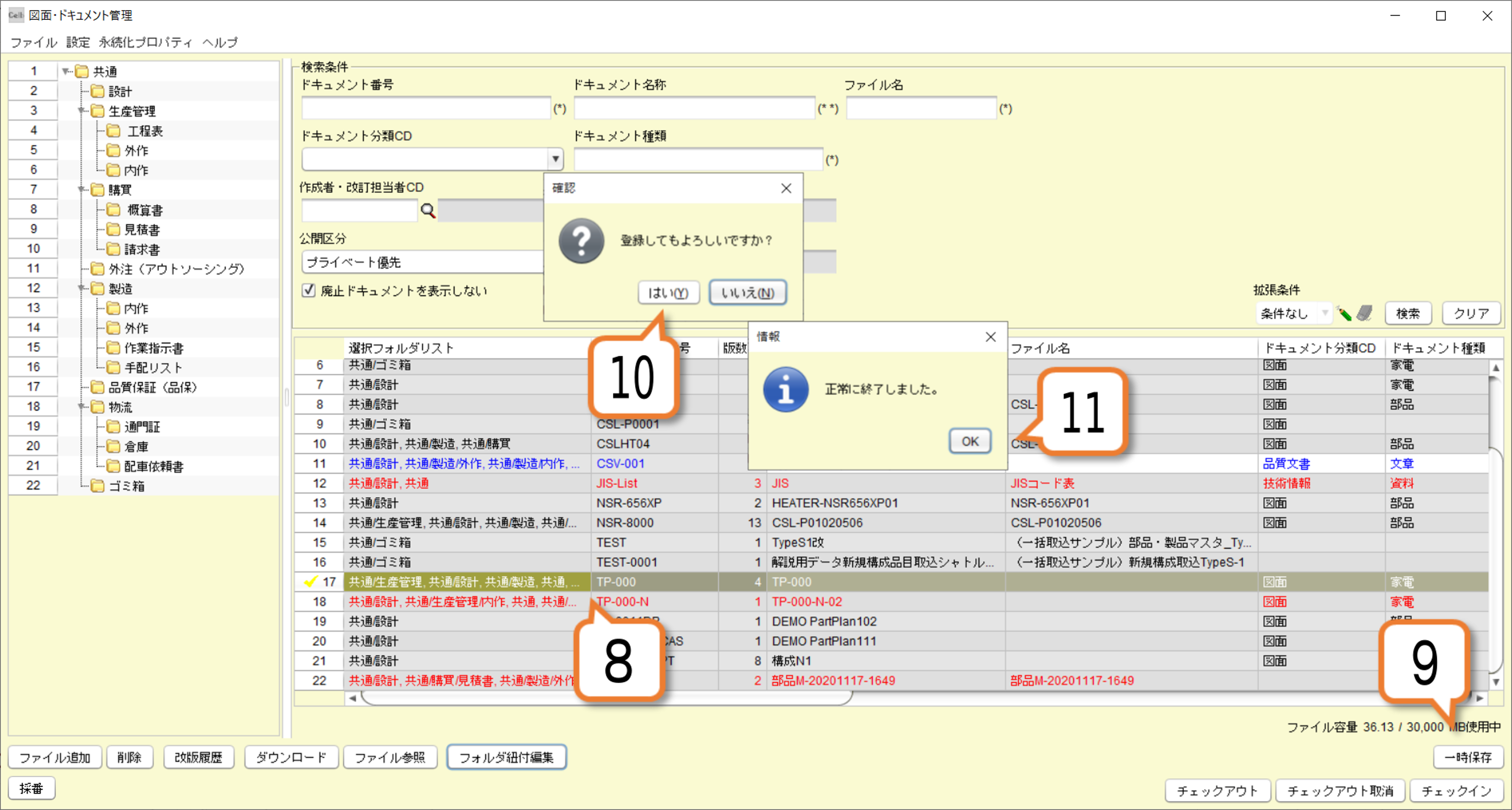
Task: Click the チェックアウト button
Action: coord(1218,791)
